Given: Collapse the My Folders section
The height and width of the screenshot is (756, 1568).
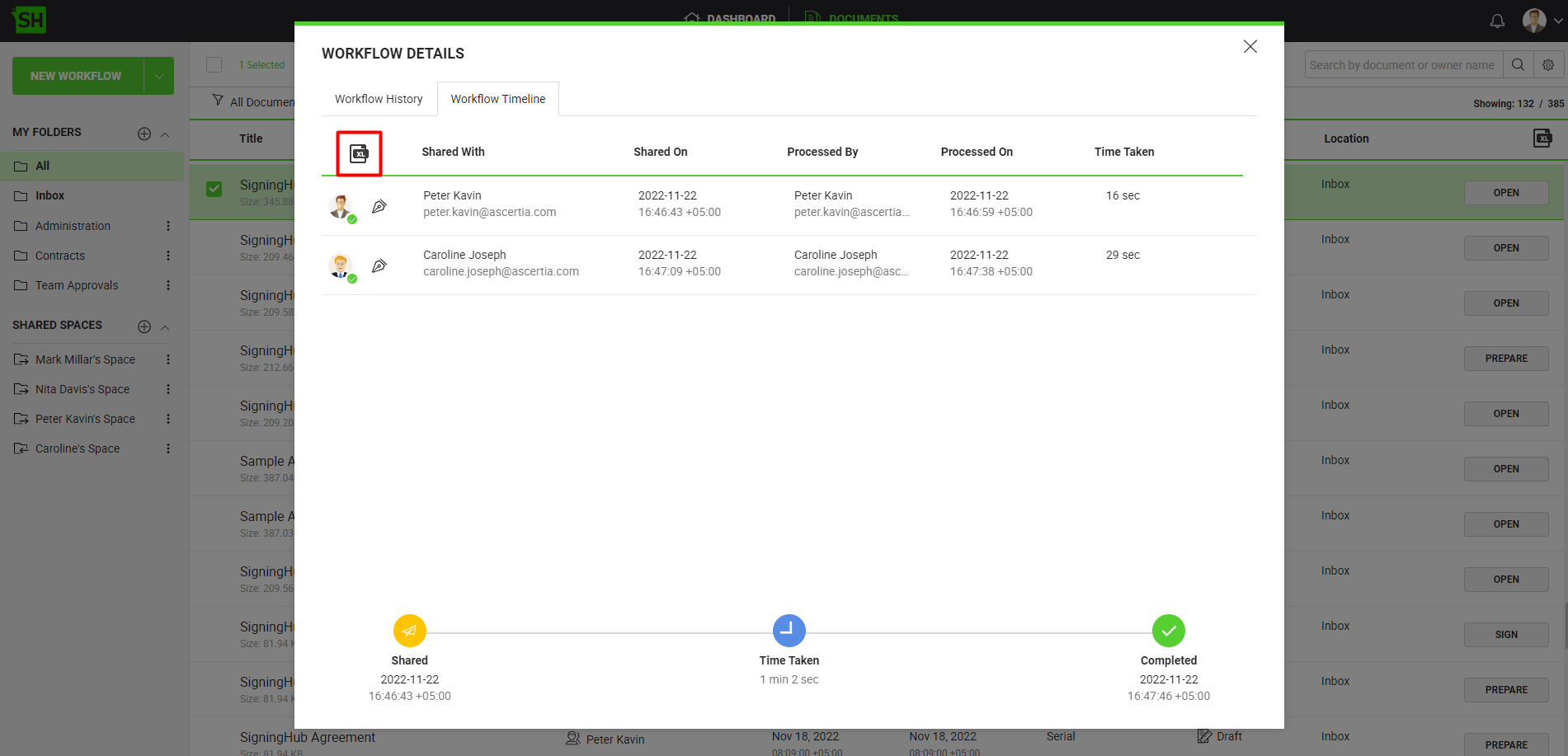Looking at the screenshot, I should (165, 134).
